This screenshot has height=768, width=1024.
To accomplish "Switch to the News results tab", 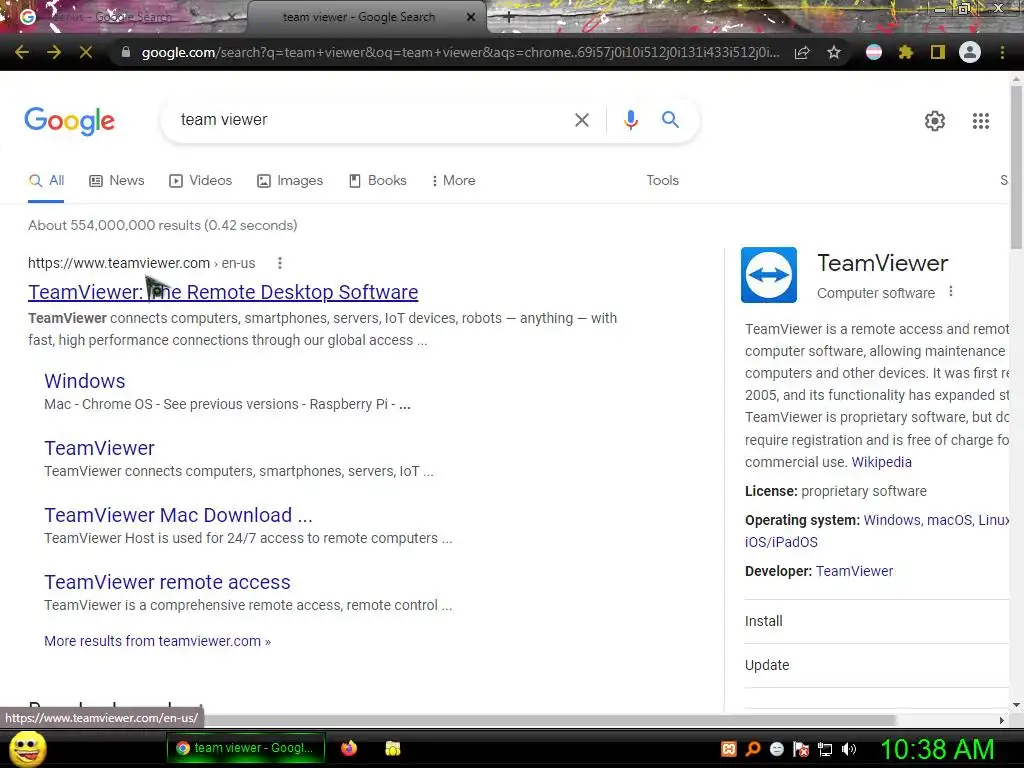I will (x=117, y=181).
